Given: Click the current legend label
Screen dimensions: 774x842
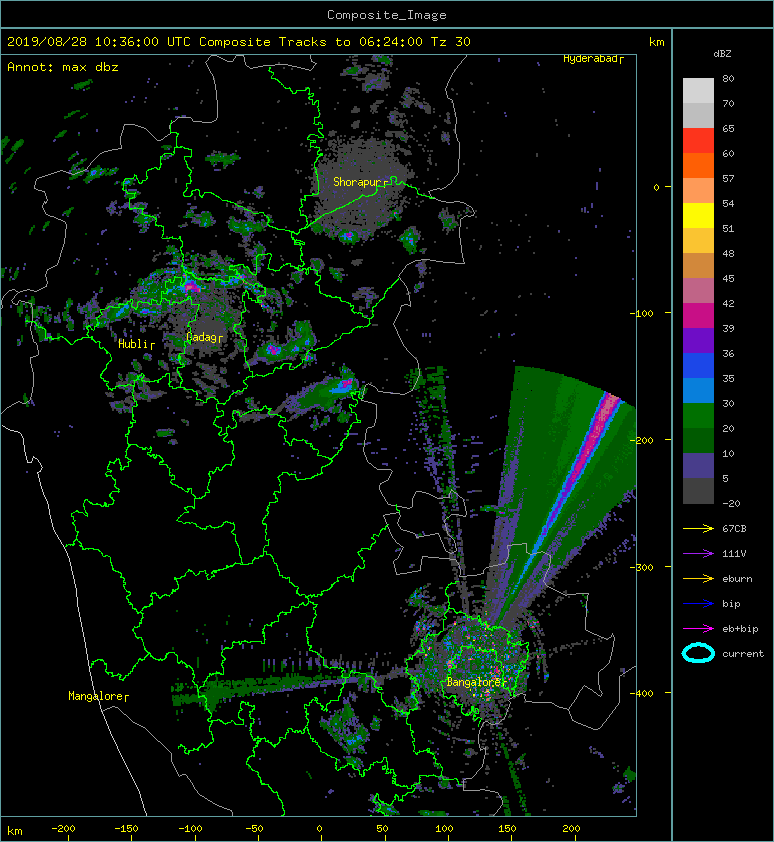Looking at the screenshot, I should coord(743,654).
